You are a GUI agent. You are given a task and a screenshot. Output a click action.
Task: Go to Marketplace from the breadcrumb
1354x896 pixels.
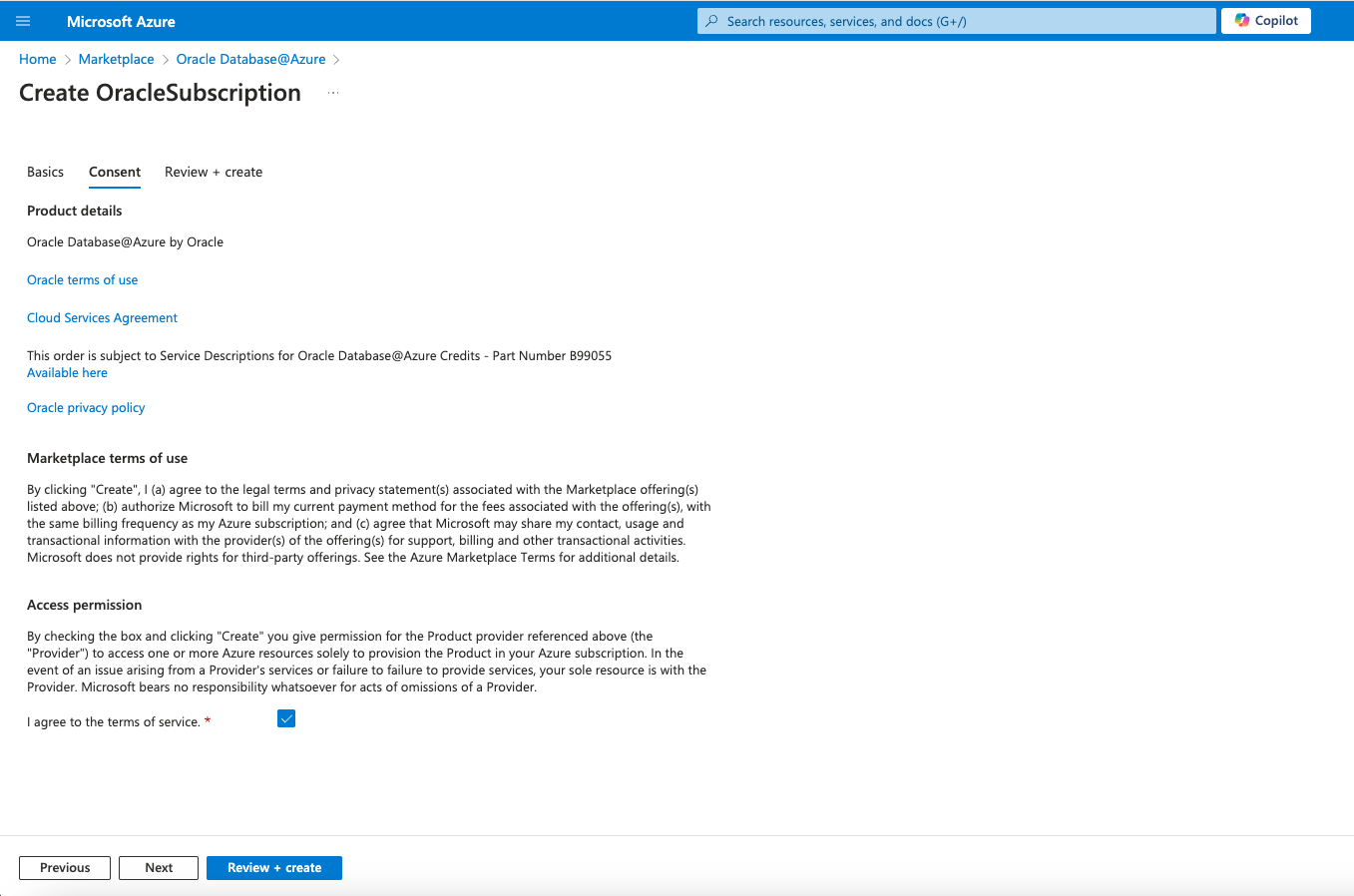[x=116, y=59]
